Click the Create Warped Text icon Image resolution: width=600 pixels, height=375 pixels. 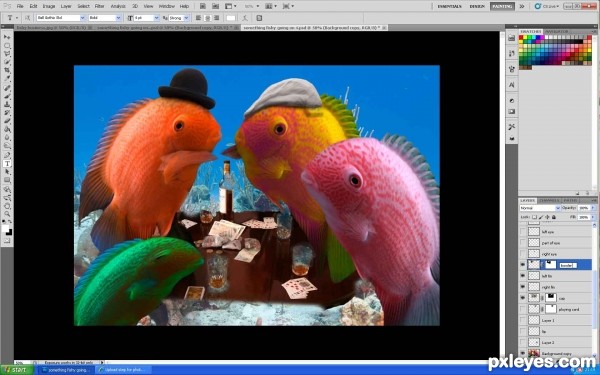[x=245, y=18]
